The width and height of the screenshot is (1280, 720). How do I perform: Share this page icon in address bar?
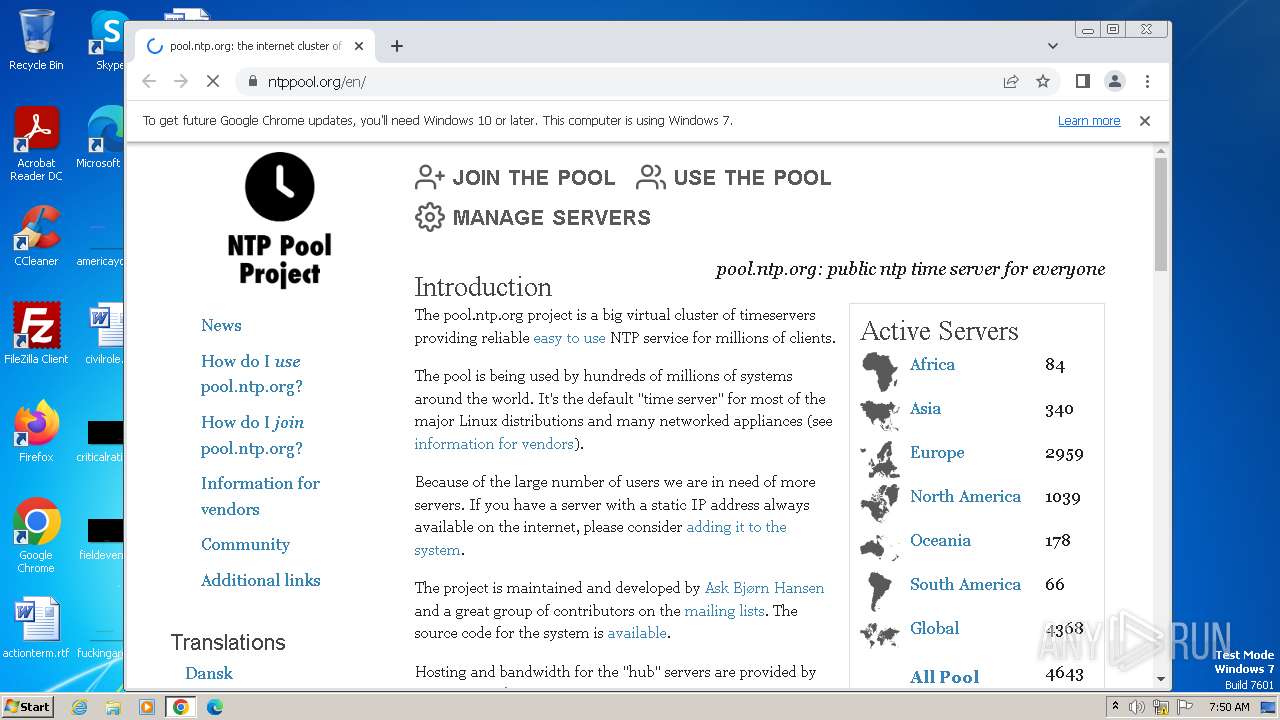coord(1011,81)
